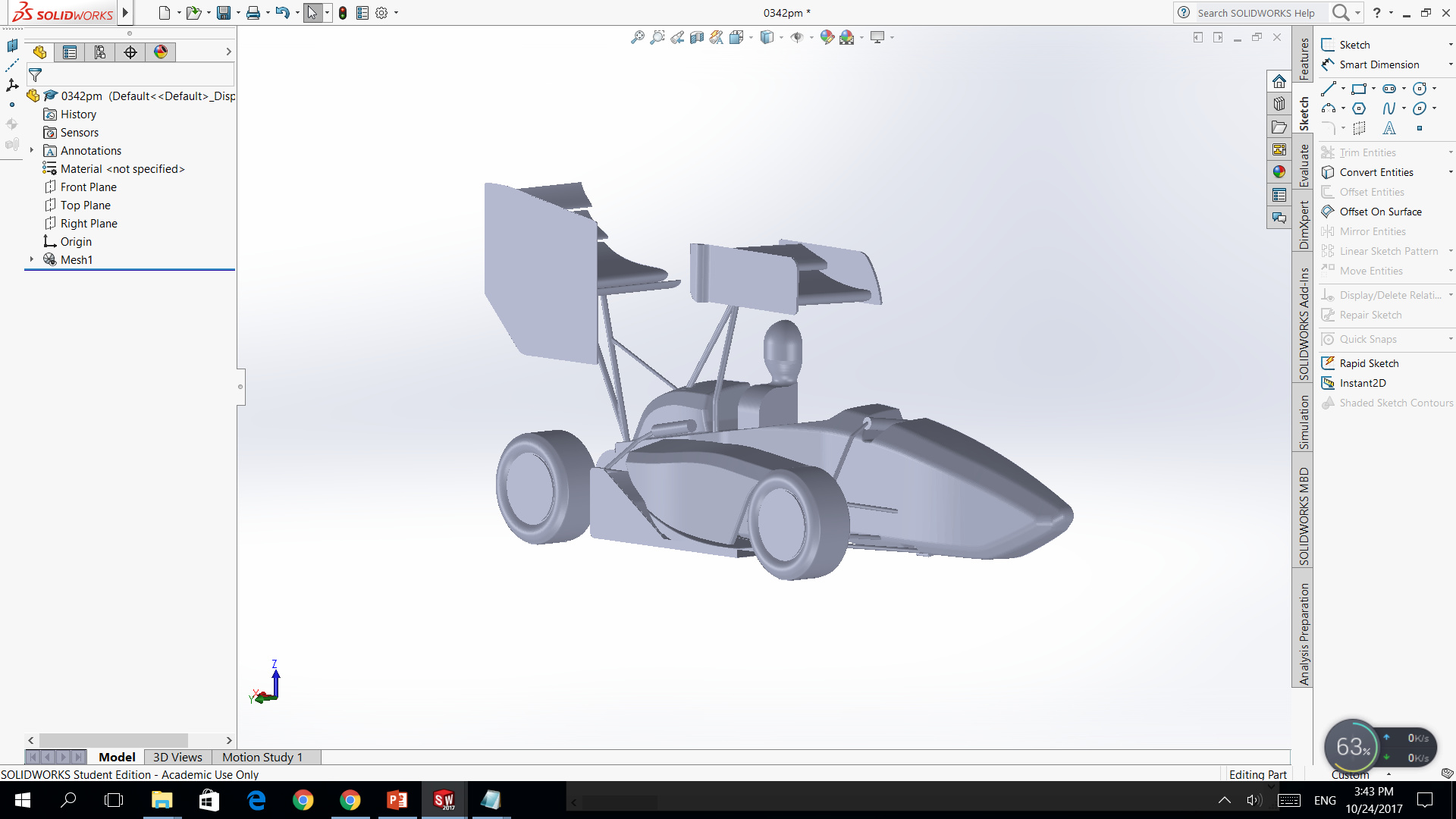Screen dimensions: 1456x819
Task: Select the Section View icon
Action: click(x=697, y=37)
